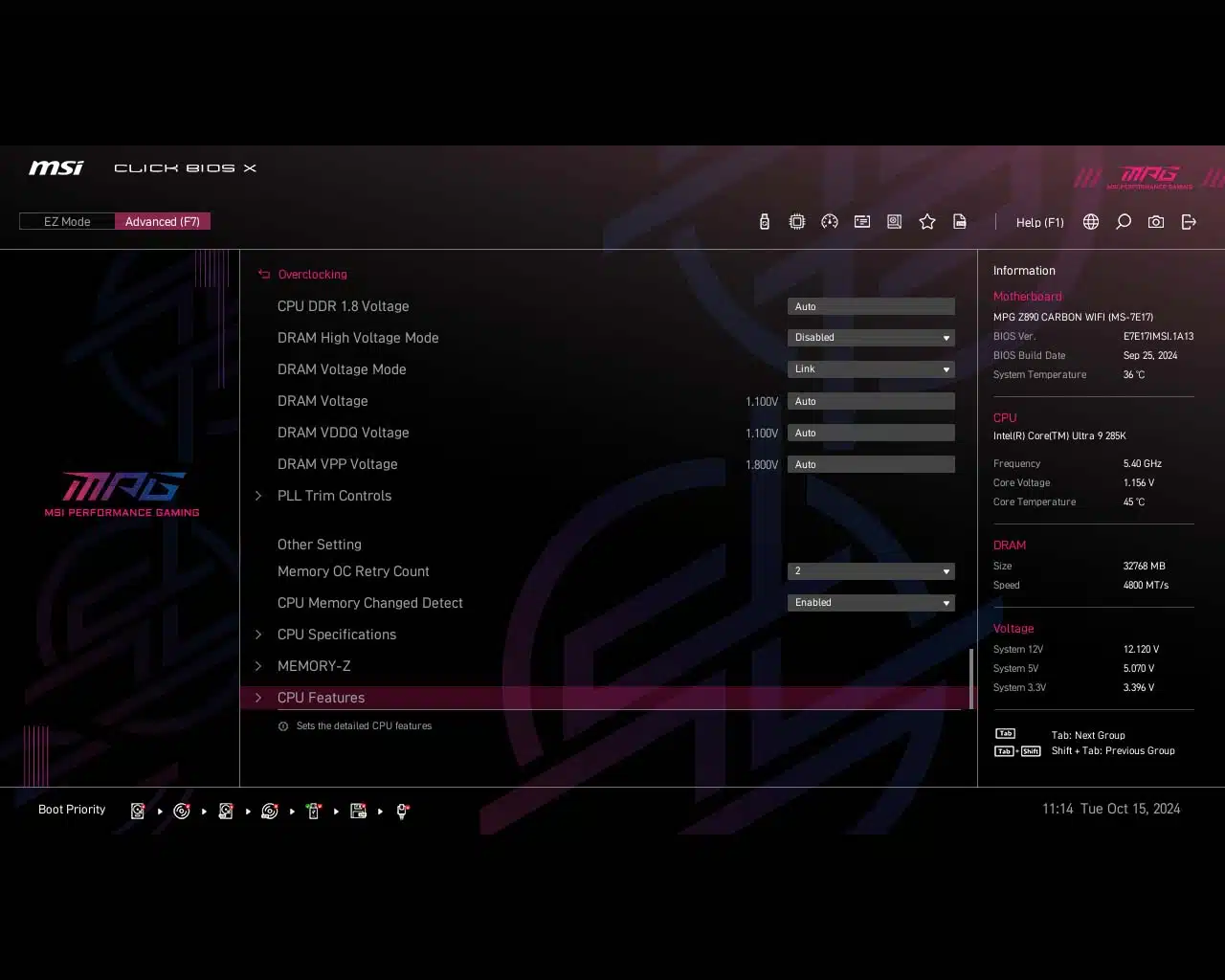Screen dimensions: 1225x980
Task: Click the settings list scrollbar thumb
Action: (x=971, y=679)
